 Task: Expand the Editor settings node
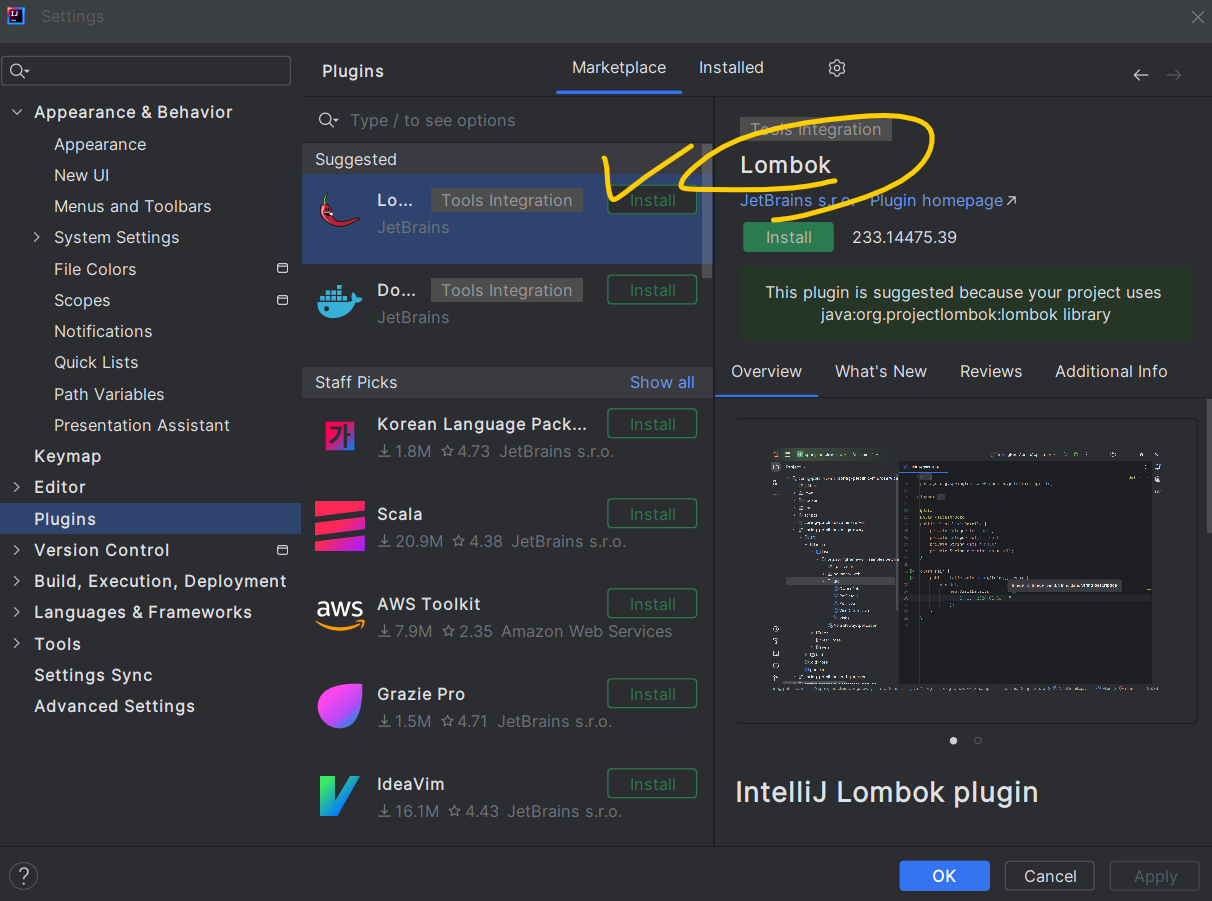(17, 487)
